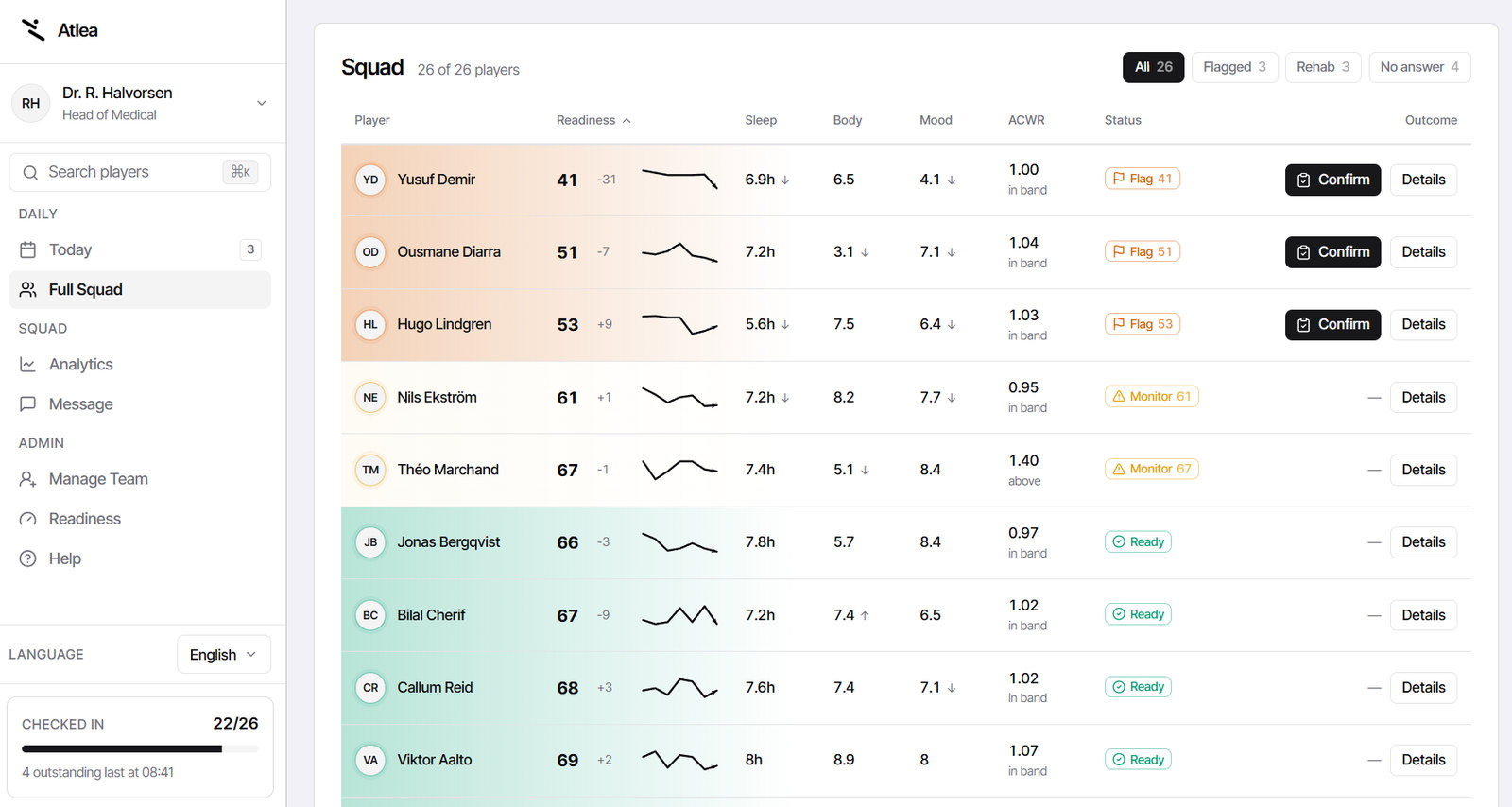This screenshot has width=1512, height=807.
Task: Open the English language dropdown
Action: [224, 654]
